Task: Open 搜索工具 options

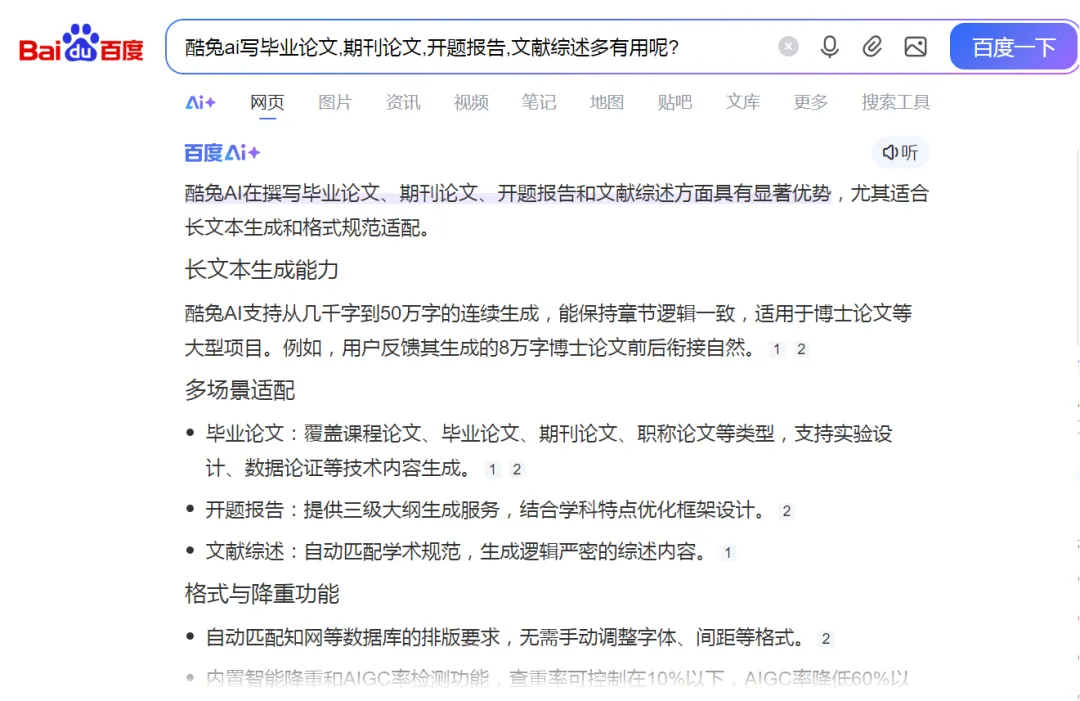Action: (x=895, y=103)
